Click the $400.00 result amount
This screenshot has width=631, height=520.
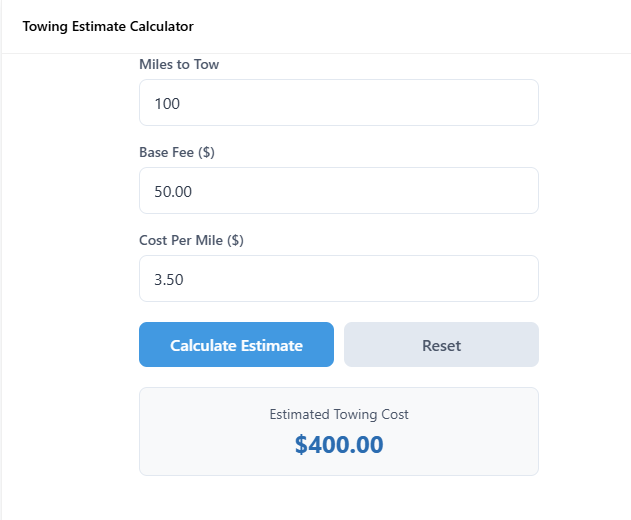point(339,445)
